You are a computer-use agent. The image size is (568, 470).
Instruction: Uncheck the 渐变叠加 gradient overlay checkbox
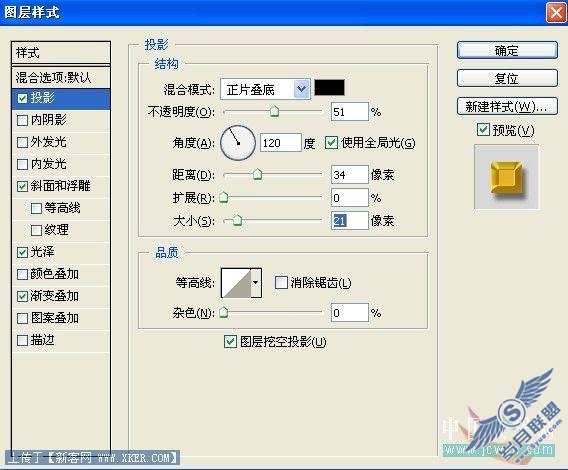[x=22, y=296]
